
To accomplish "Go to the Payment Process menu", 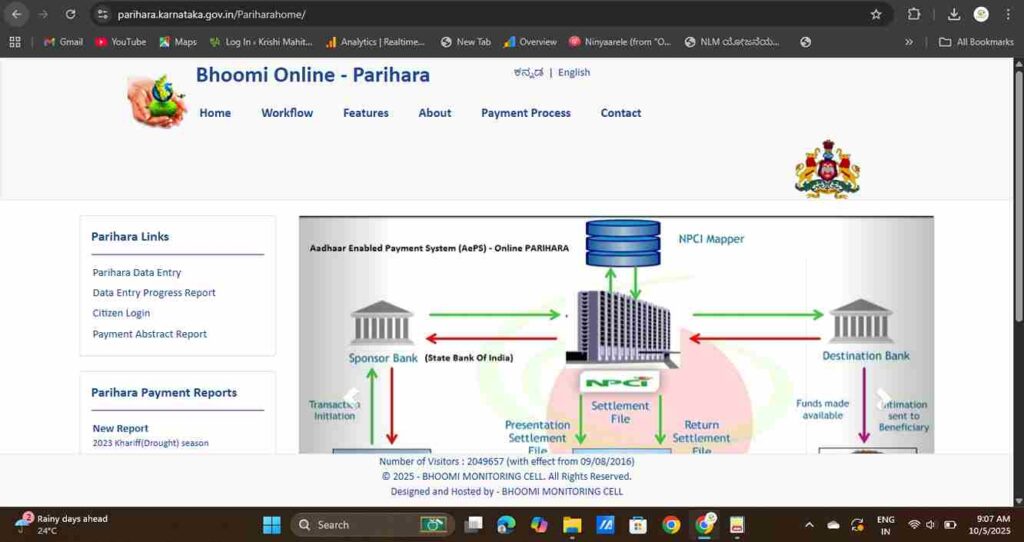I will tap(525, 113).
